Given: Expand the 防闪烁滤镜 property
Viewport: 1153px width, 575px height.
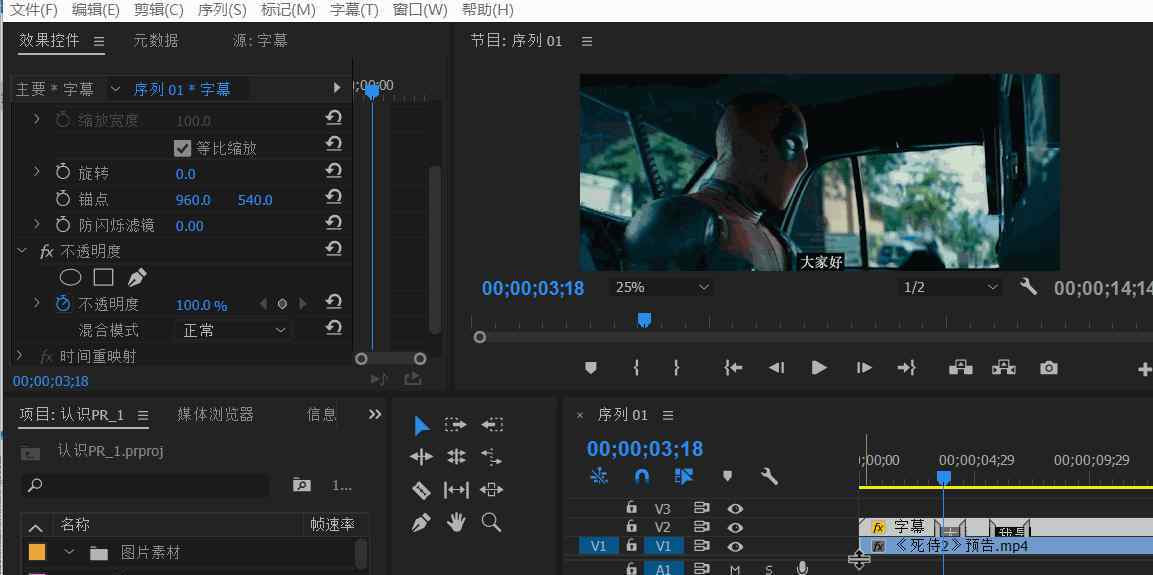Looking at the screenshot, I should point(37,223).
